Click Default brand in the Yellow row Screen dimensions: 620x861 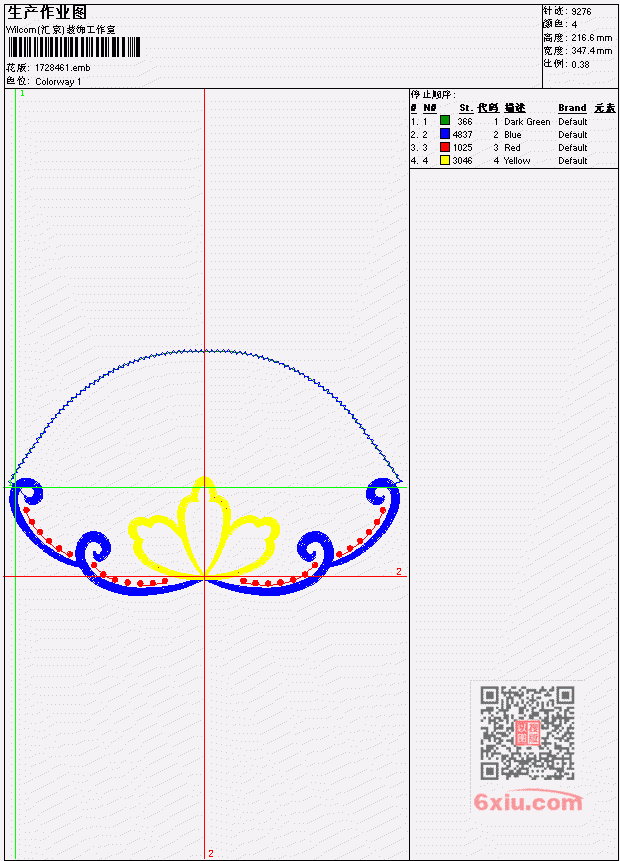[x=573, y=161]
